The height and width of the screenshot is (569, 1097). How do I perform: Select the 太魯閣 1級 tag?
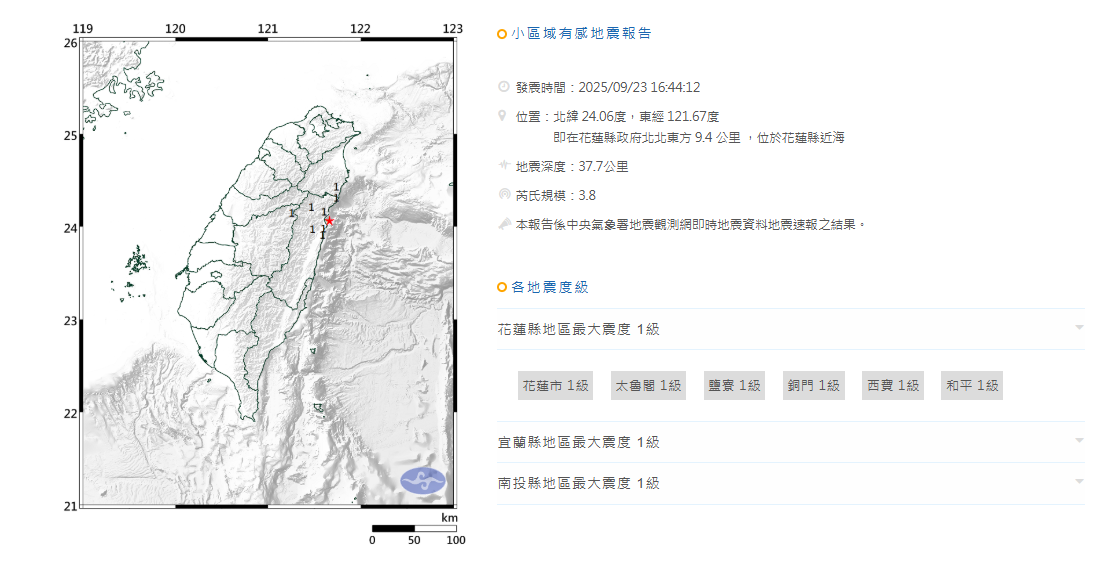tap(648, 386)
